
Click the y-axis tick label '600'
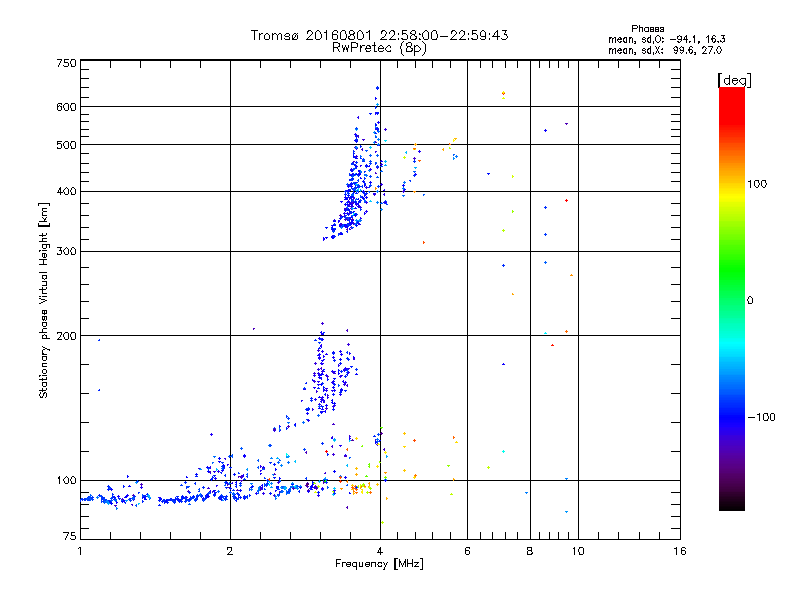pos(66,107)
